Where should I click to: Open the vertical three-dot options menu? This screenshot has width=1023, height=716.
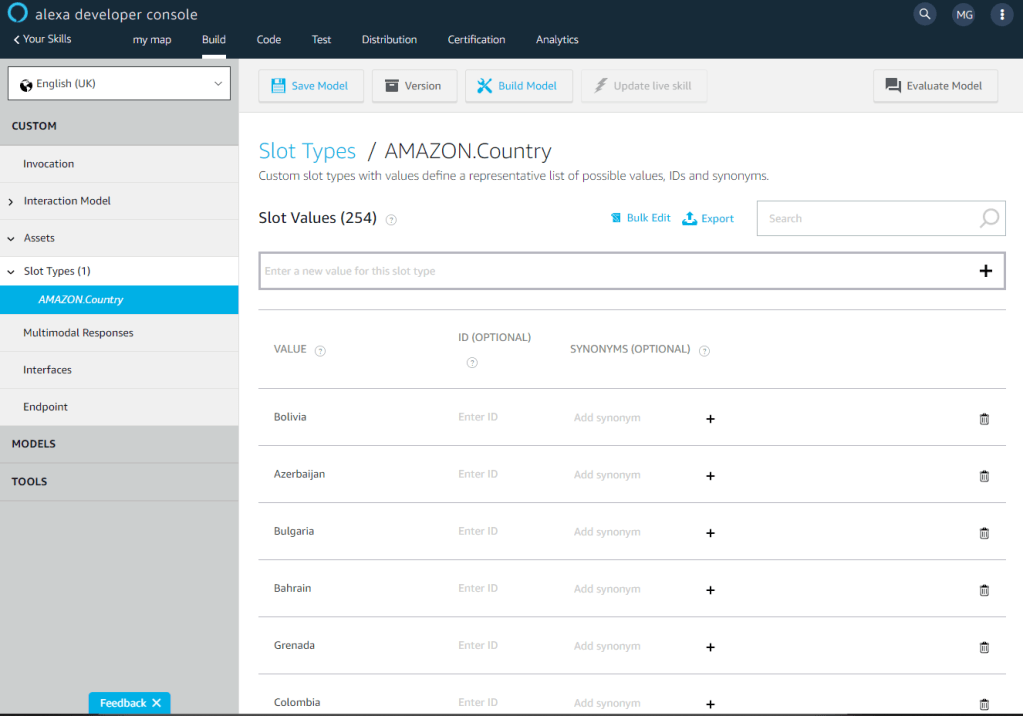1002,14
